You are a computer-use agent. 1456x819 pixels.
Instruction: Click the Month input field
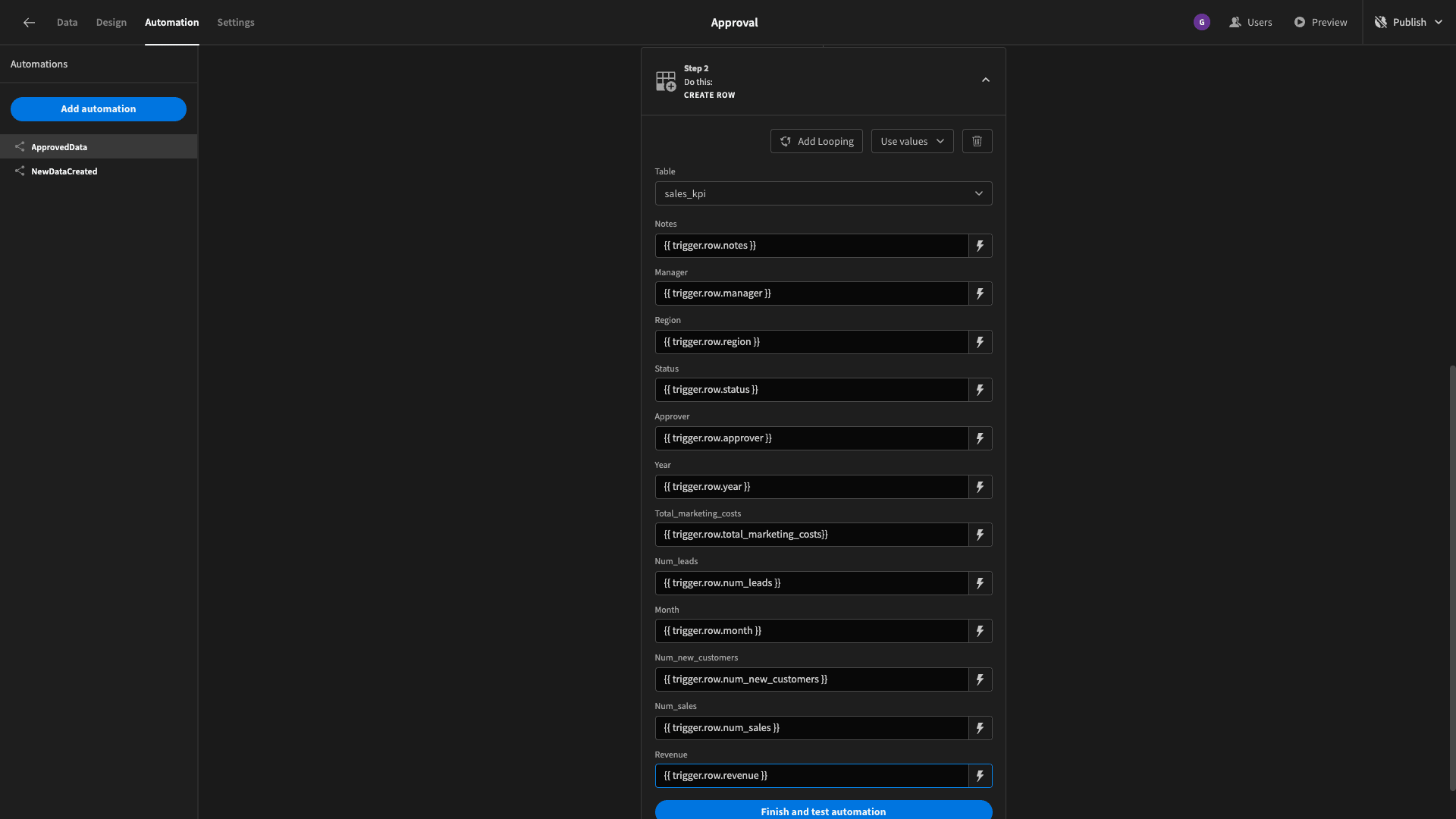[811, 631]
